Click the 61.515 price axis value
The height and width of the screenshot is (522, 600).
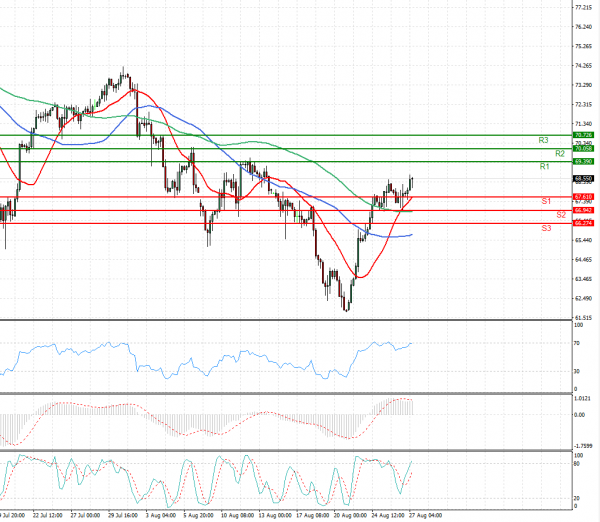(584, 318)
